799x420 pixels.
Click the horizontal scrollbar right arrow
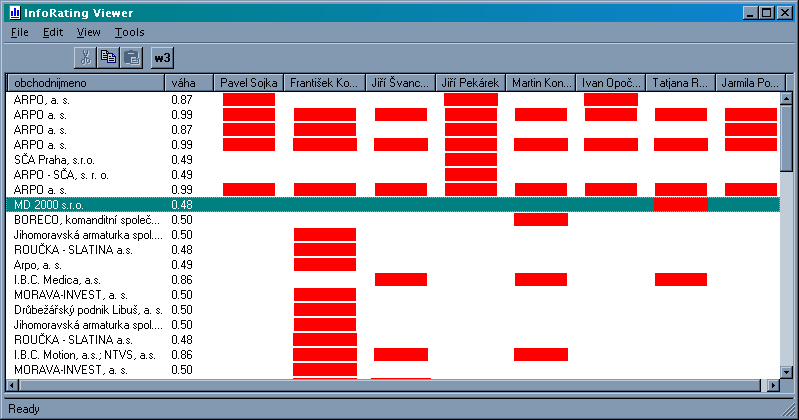[x=771, y=385]
